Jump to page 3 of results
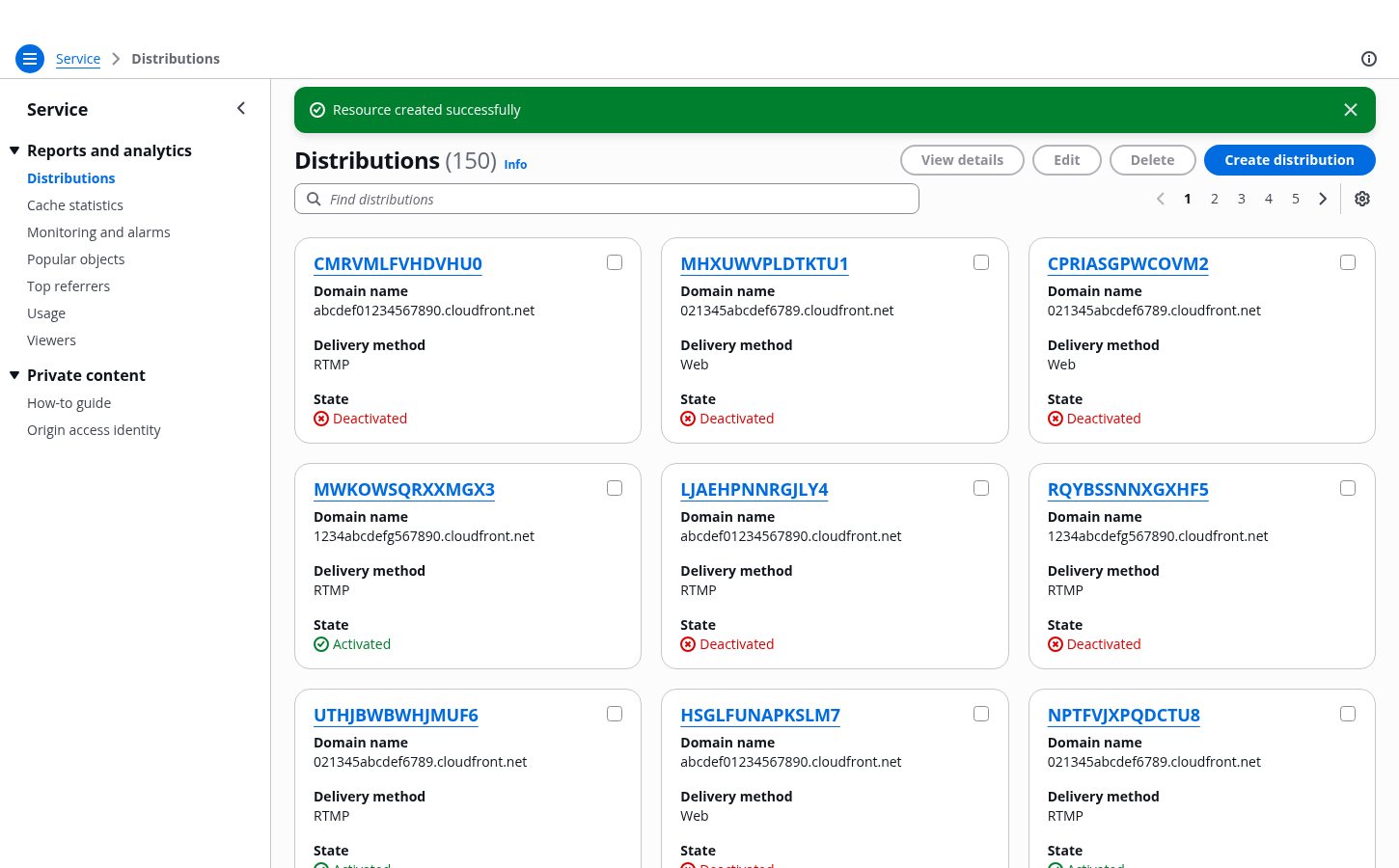 click(x=1241, y=199)
